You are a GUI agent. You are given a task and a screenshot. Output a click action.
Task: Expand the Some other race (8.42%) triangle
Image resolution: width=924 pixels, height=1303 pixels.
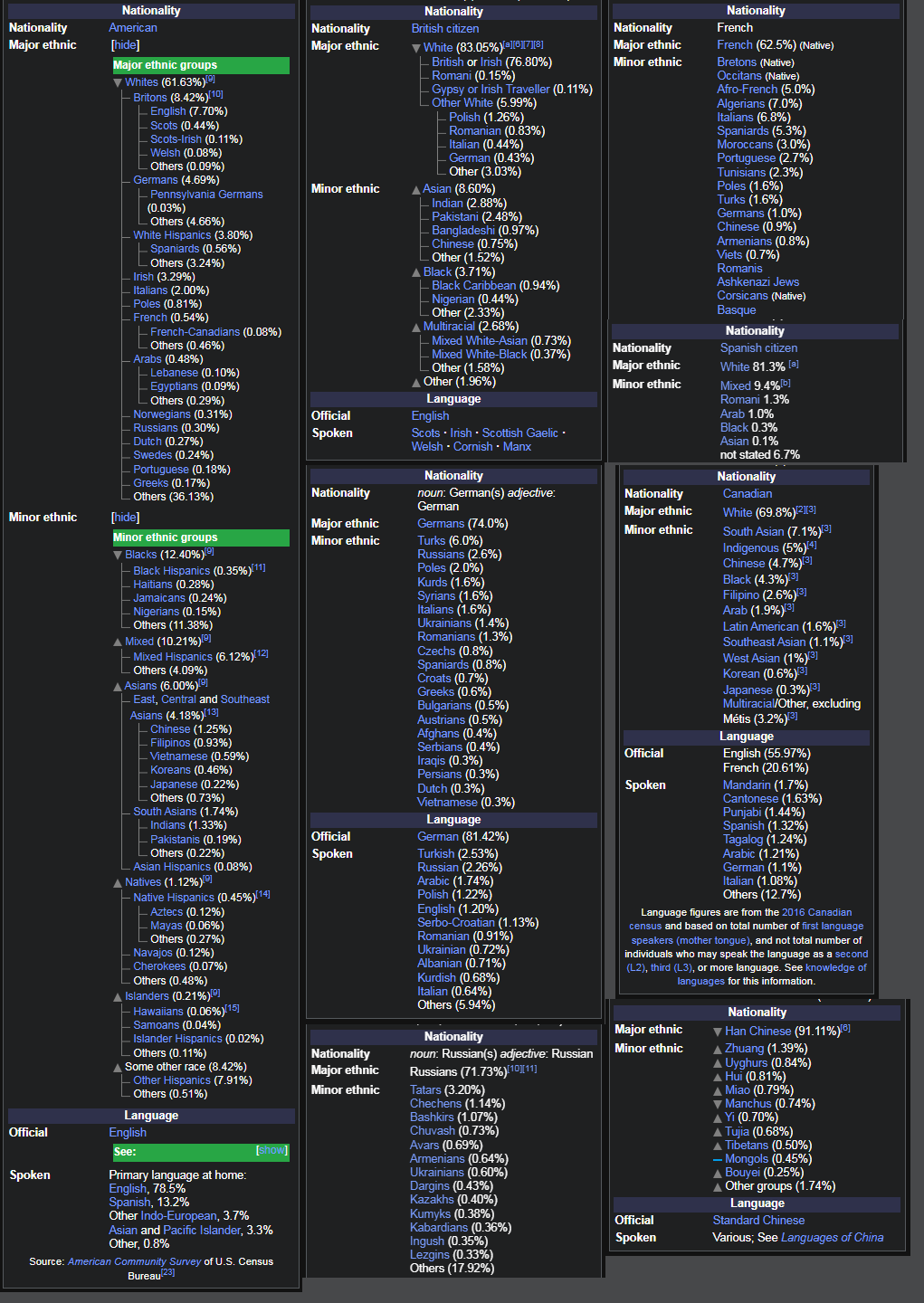[x=118, y=1067]
